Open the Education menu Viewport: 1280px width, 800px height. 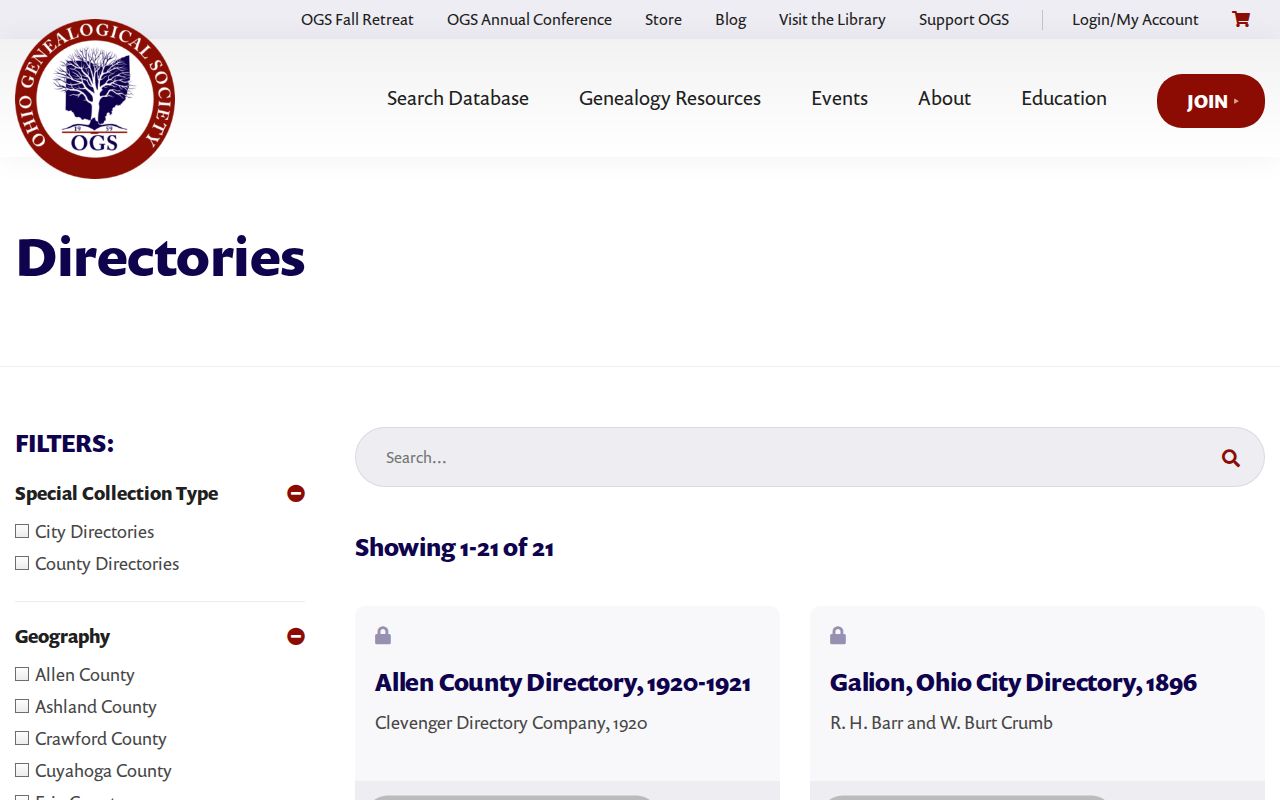(x=1064, y=98)
